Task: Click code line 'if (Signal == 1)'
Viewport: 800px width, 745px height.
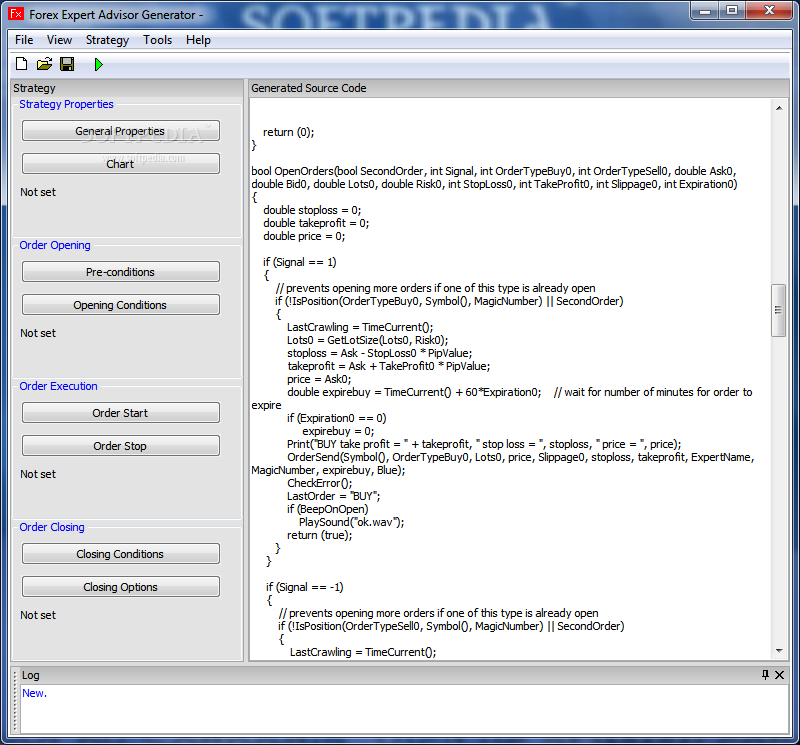Action: pos(299,262)
